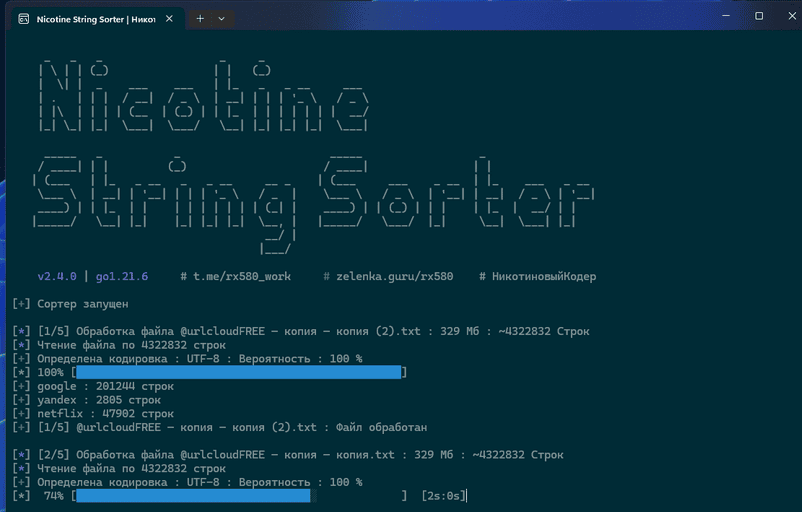The height and width of the screenshot is (512, 802).
Task: Click second 'Определена кодировка : UTF-8' line
Action: [x=187, y=482]
